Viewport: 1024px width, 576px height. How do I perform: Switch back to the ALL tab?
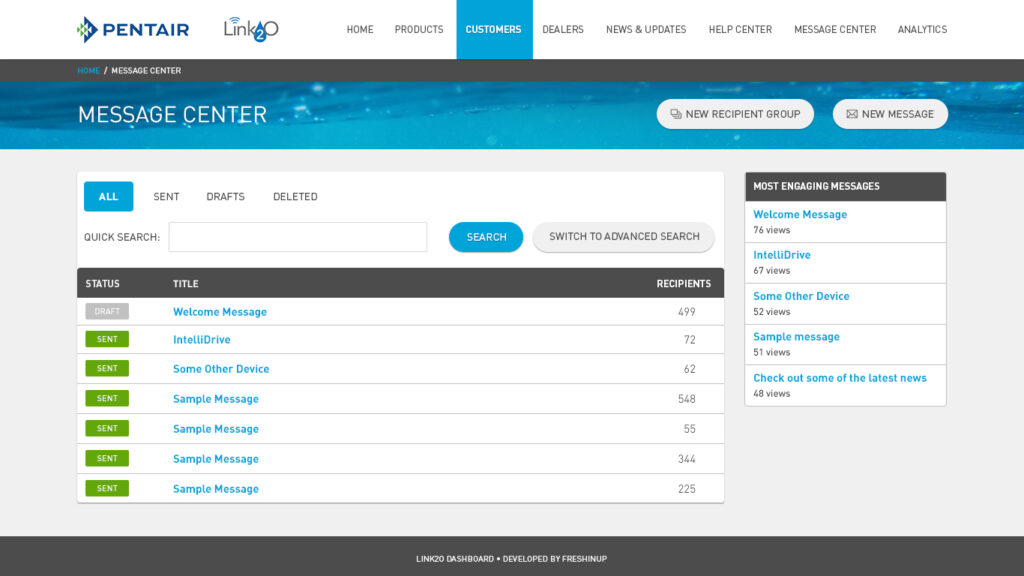point(108,196)
